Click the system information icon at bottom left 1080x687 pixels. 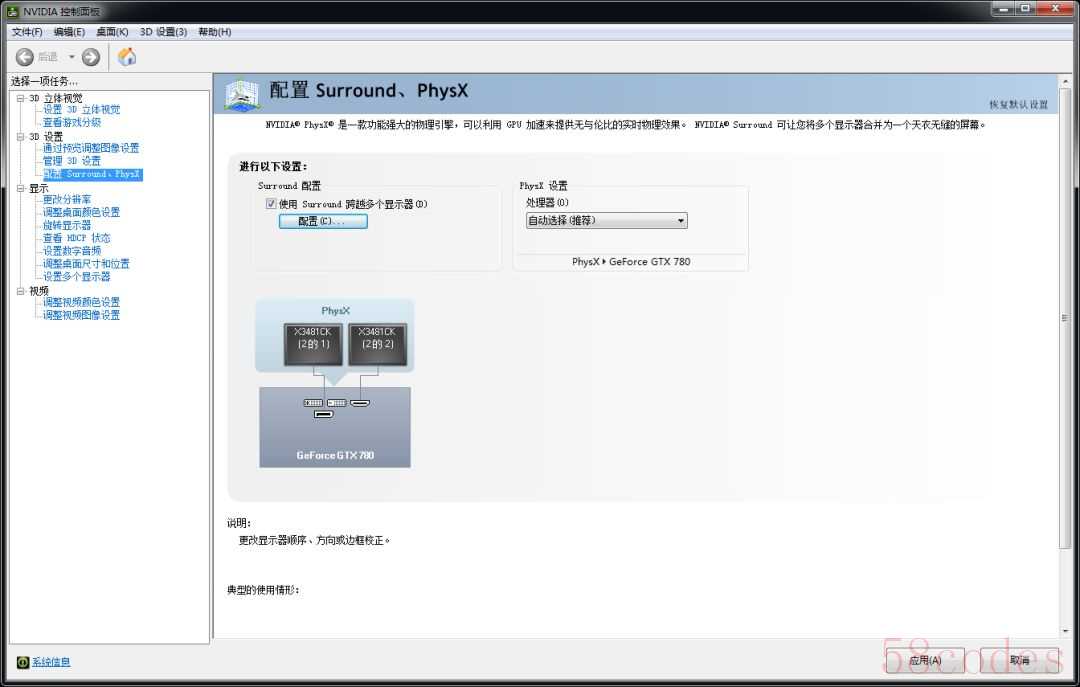point(23,662)
